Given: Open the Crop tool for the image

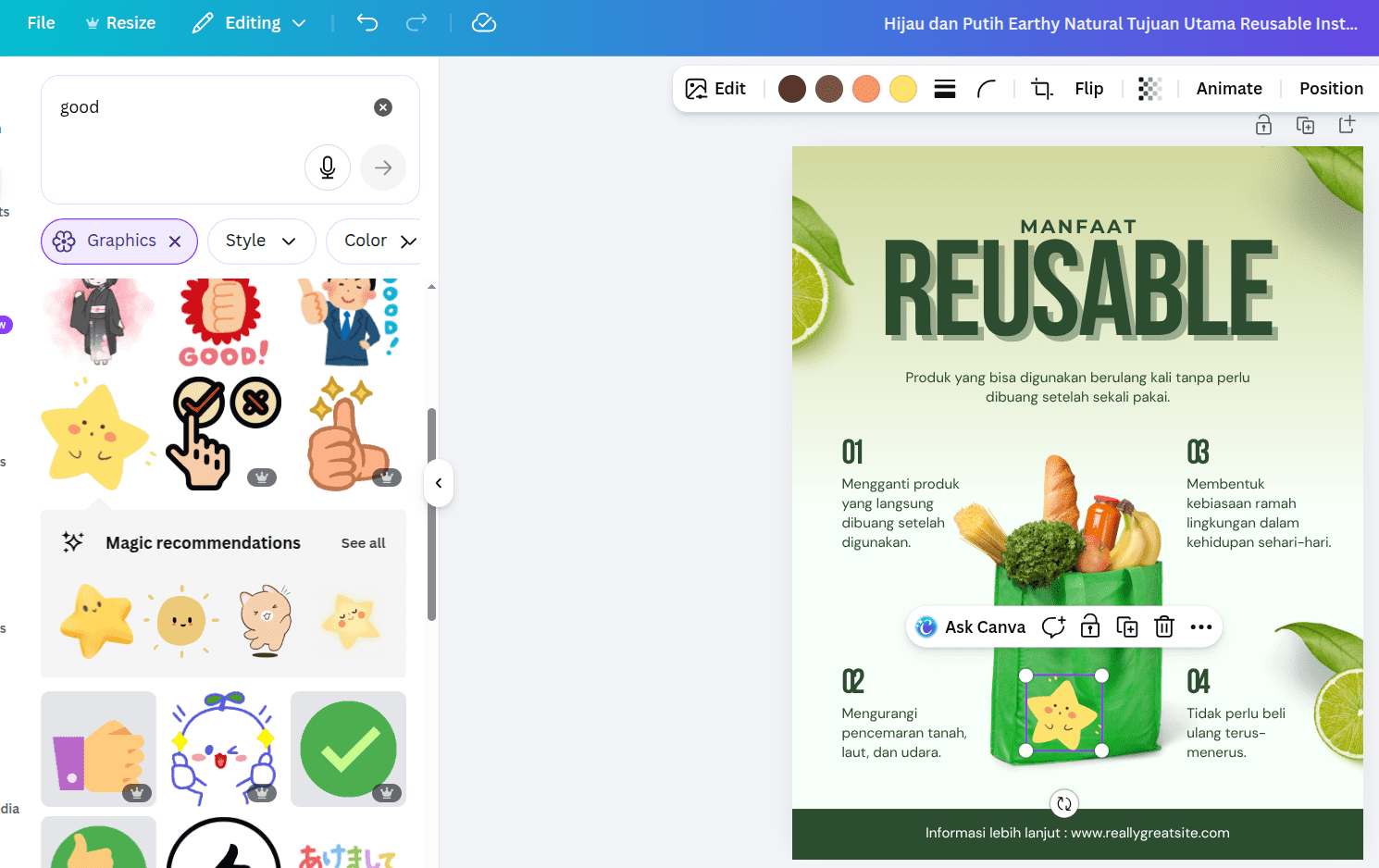Looking at the screenshot, I should [x=1040, y=88].
